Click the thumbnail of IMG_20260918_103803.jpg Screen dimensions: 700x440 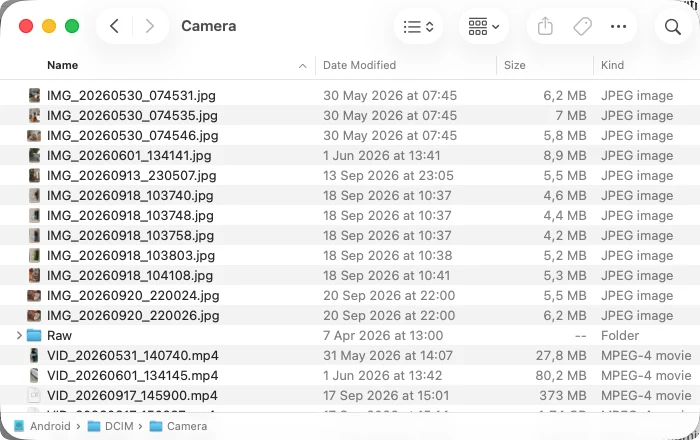coord(34,255)
